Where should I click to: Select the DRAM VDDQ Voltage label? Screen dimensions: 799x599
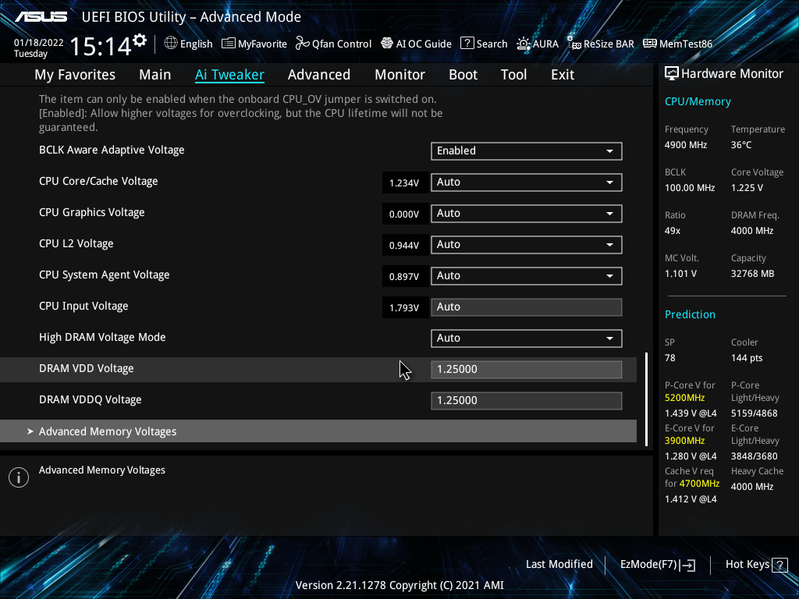click(90, 400)
